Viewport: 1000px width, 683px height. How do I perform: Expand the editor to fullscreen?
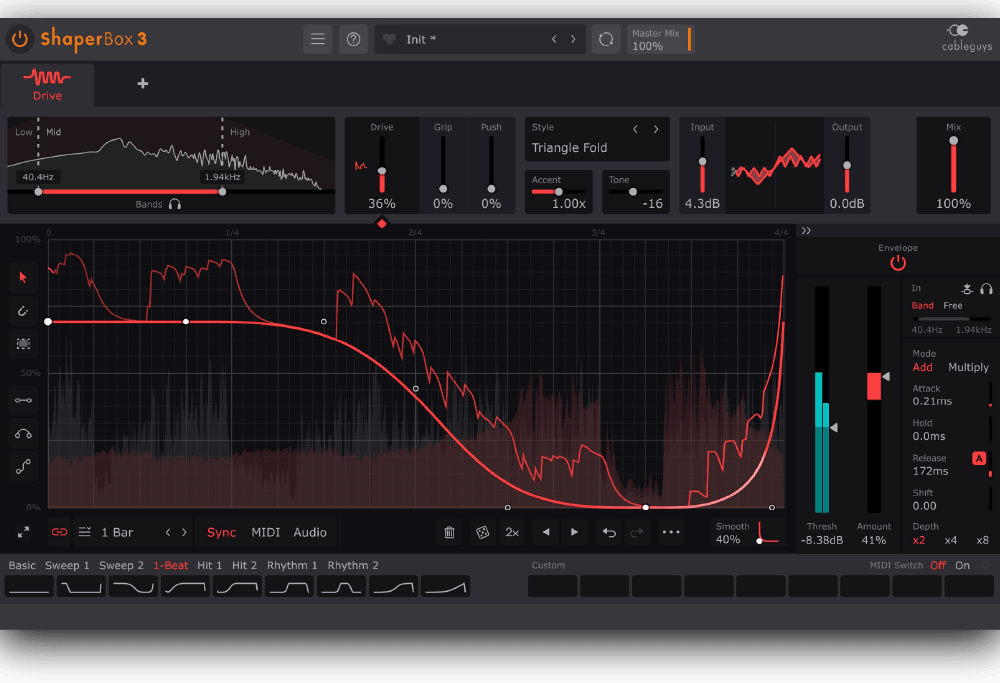24,532
